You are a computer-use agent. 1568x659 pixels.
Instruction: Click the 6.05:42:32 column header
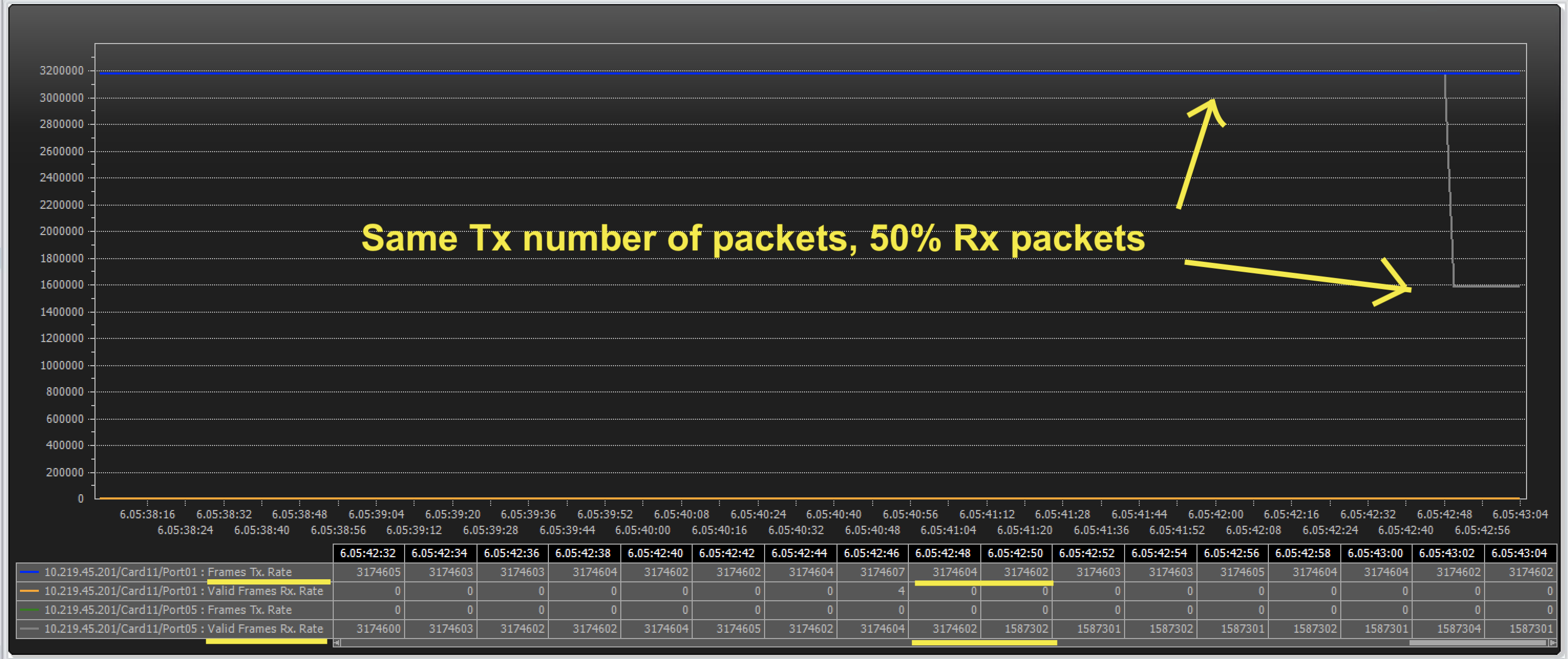[368, 553]
